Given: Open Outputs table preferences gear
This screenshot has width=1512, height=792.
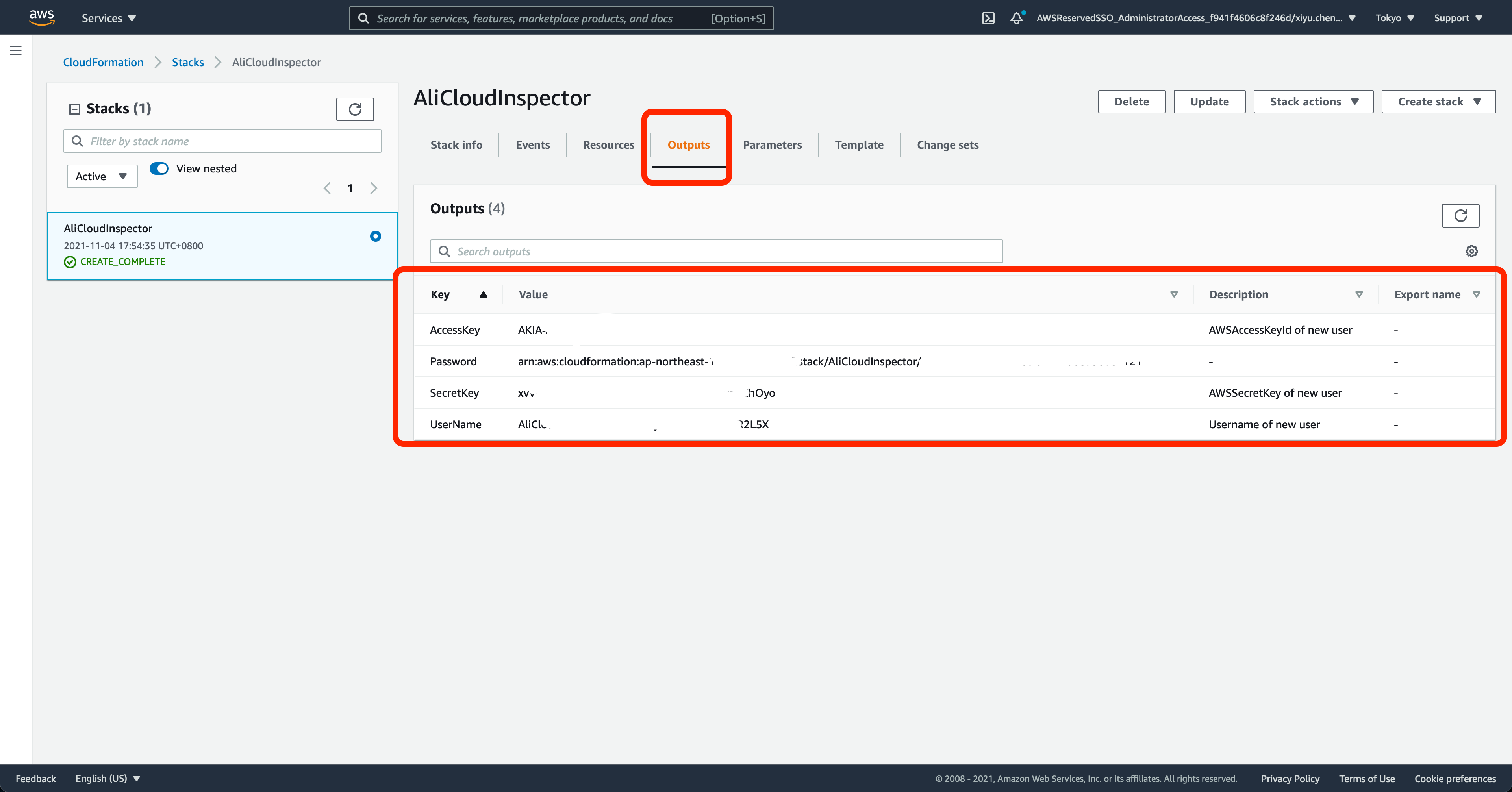Looking at the screenshot, I should 1471,251.
